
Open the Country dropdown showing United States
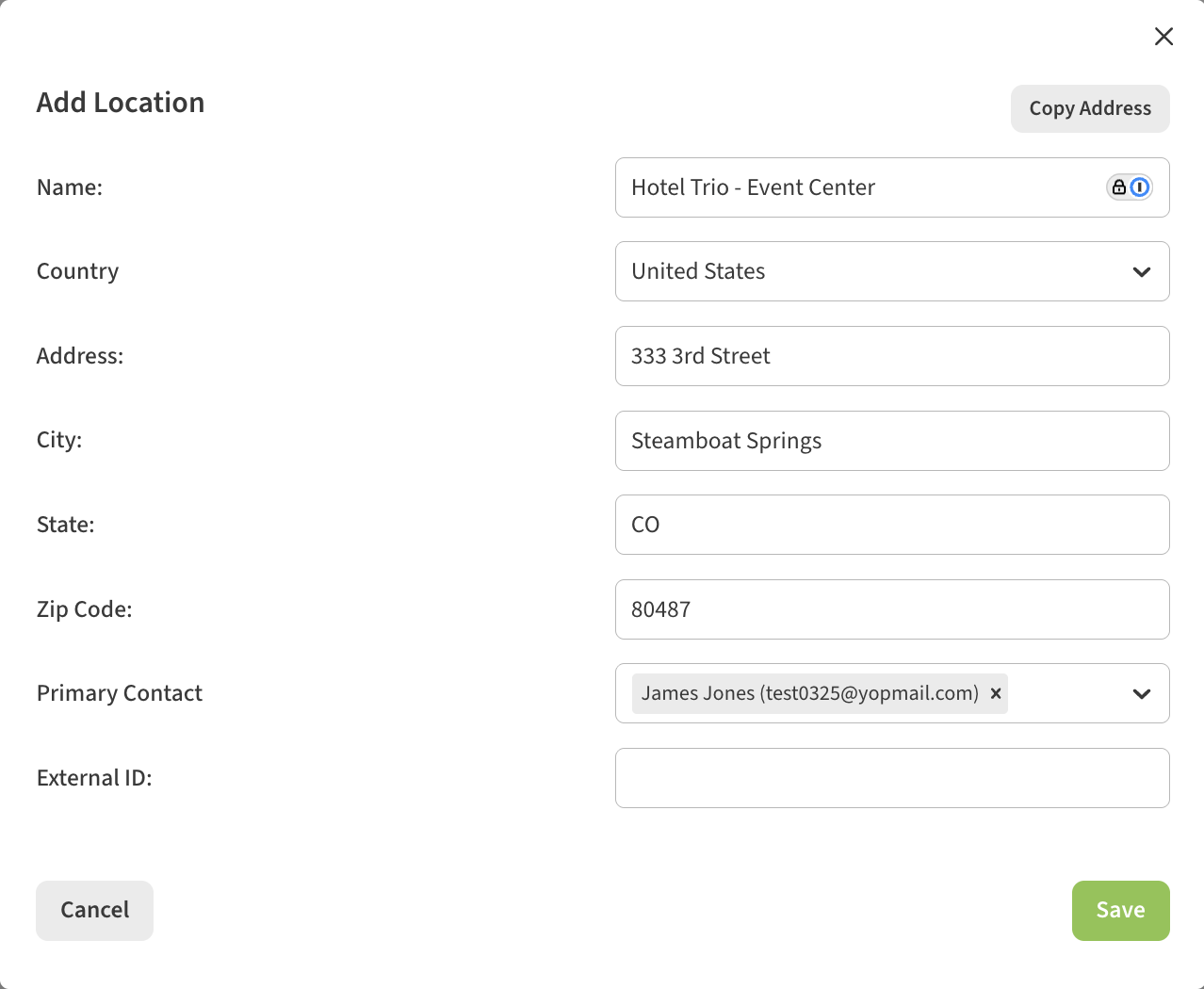click(x=891, y=271)
